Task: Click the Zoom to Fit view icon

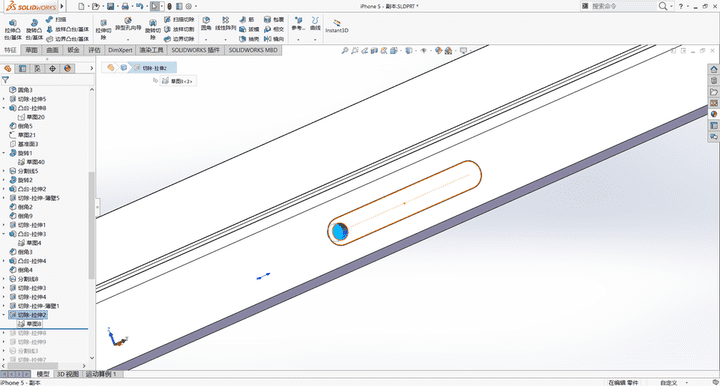Action: pos(344,50)
